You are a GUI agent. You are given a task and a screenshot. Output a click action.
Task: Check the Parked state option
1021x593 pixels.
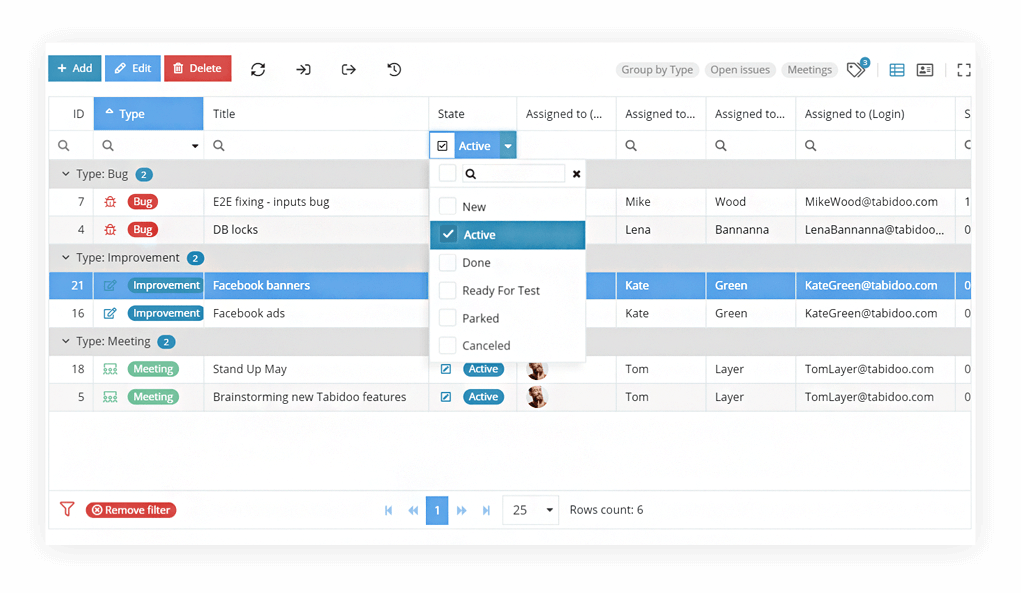click(x=447, y=318)
